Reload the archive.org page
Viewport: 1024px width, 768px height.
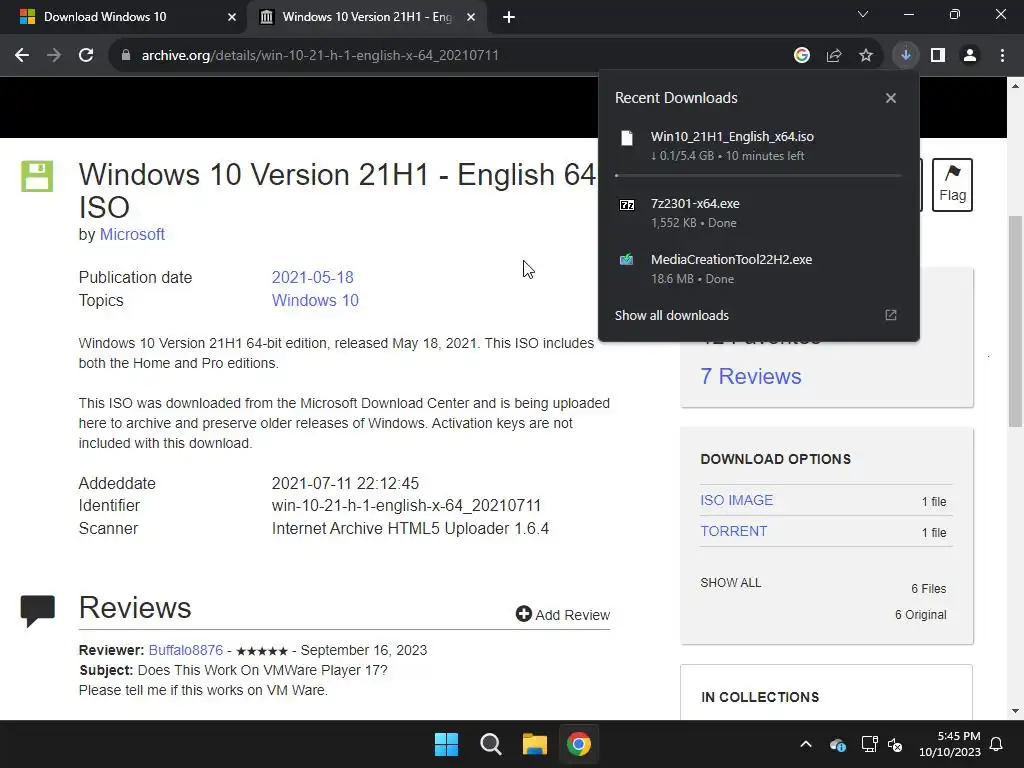coord(86,56)
